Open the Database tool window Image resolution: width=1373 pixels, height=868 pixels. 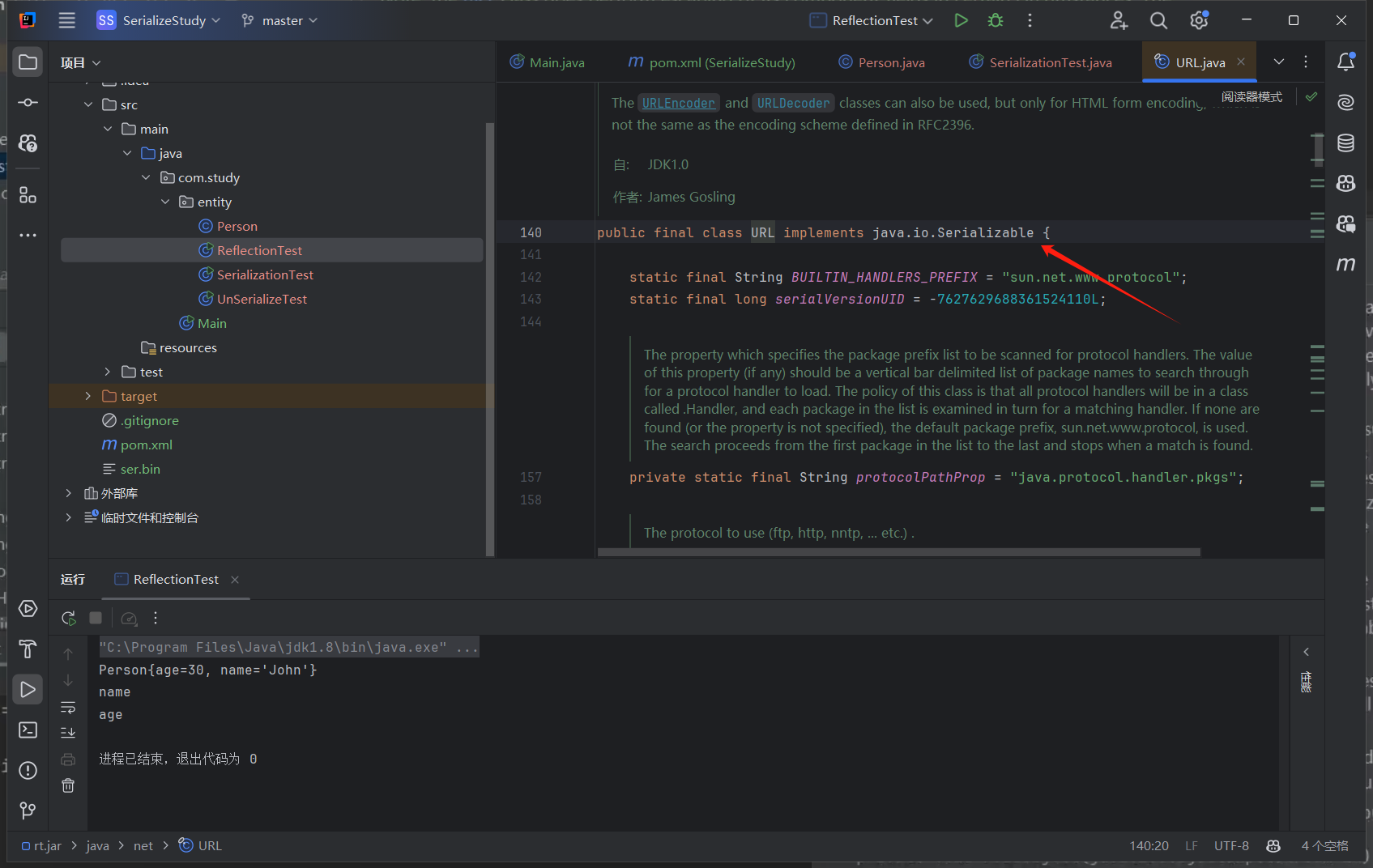tap(1345, 143)
